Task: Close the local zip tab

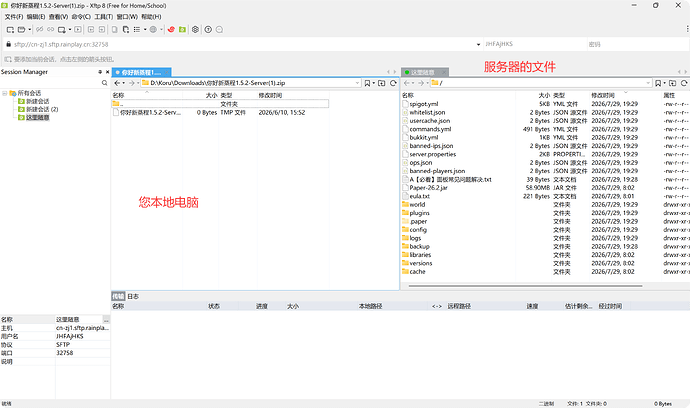Action: click(167, 72)
